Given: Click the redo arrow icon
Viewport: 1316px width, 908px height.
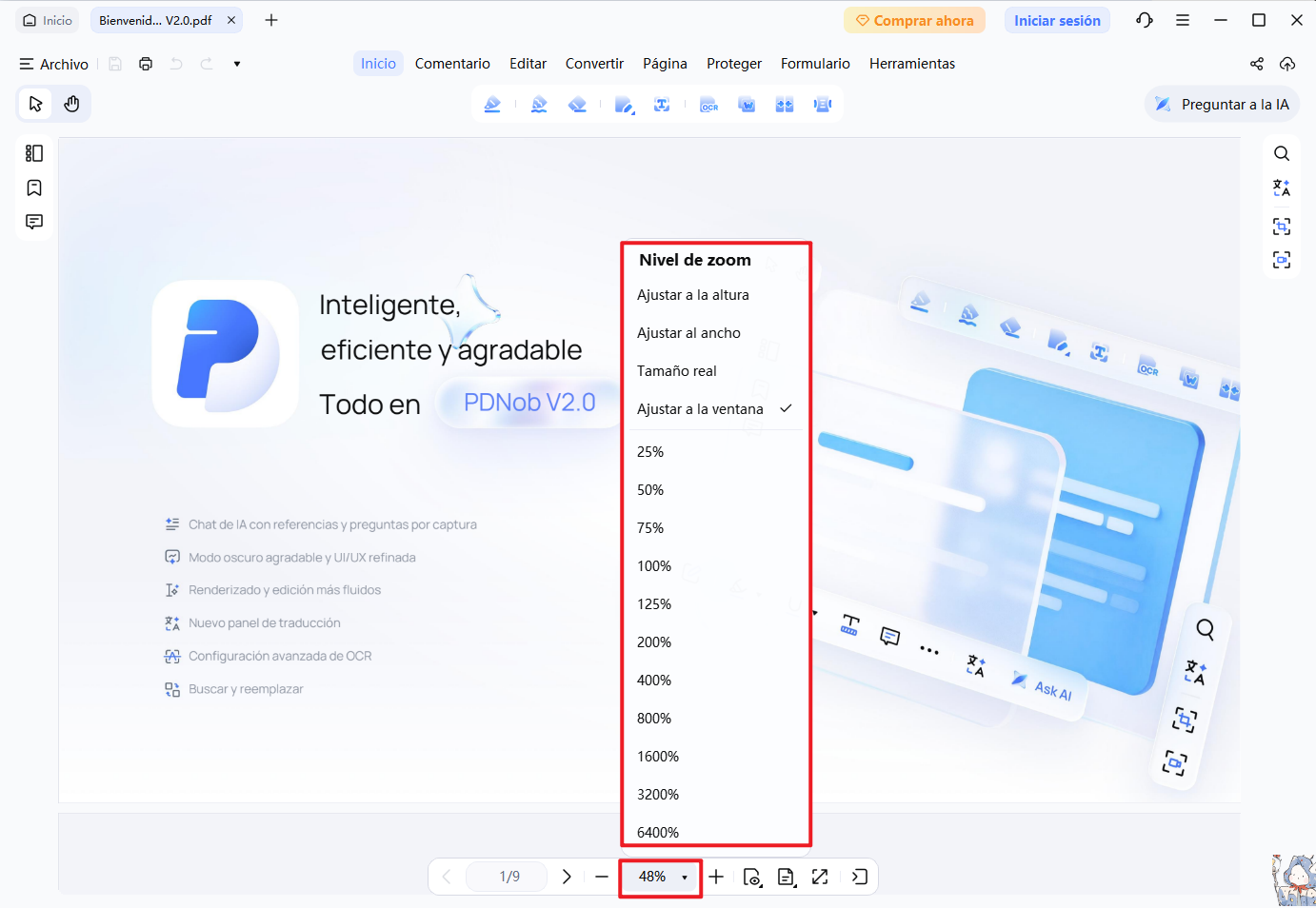Looking at the screenshot, I should click(207, 64).
